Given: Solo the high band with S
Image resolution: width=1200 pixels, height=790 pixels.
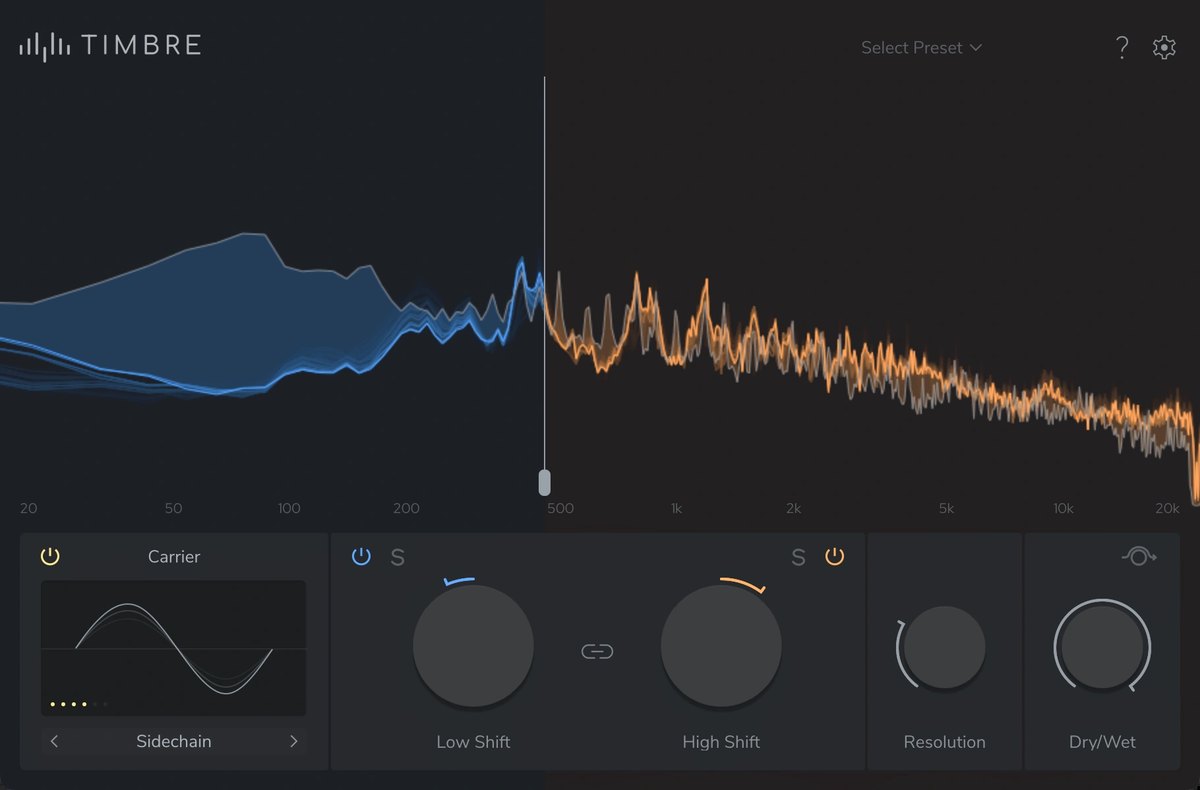Looking at the screenshot, I should tap(798, 557).
